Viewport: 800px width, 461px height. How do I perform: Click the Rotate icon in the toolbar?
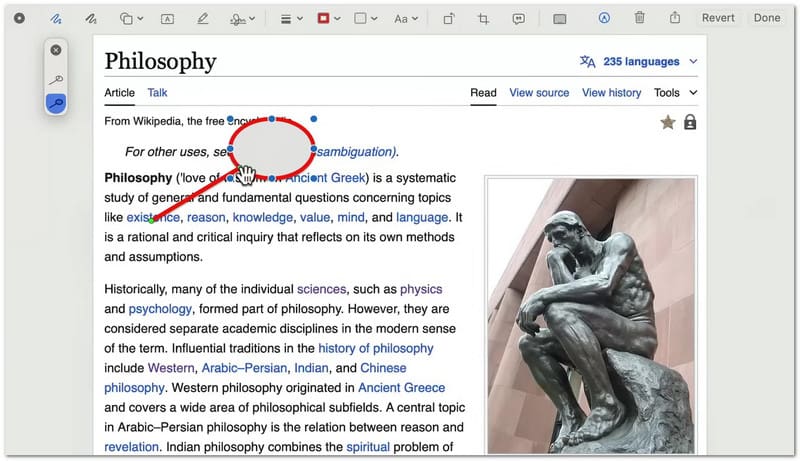coord(448,19)
